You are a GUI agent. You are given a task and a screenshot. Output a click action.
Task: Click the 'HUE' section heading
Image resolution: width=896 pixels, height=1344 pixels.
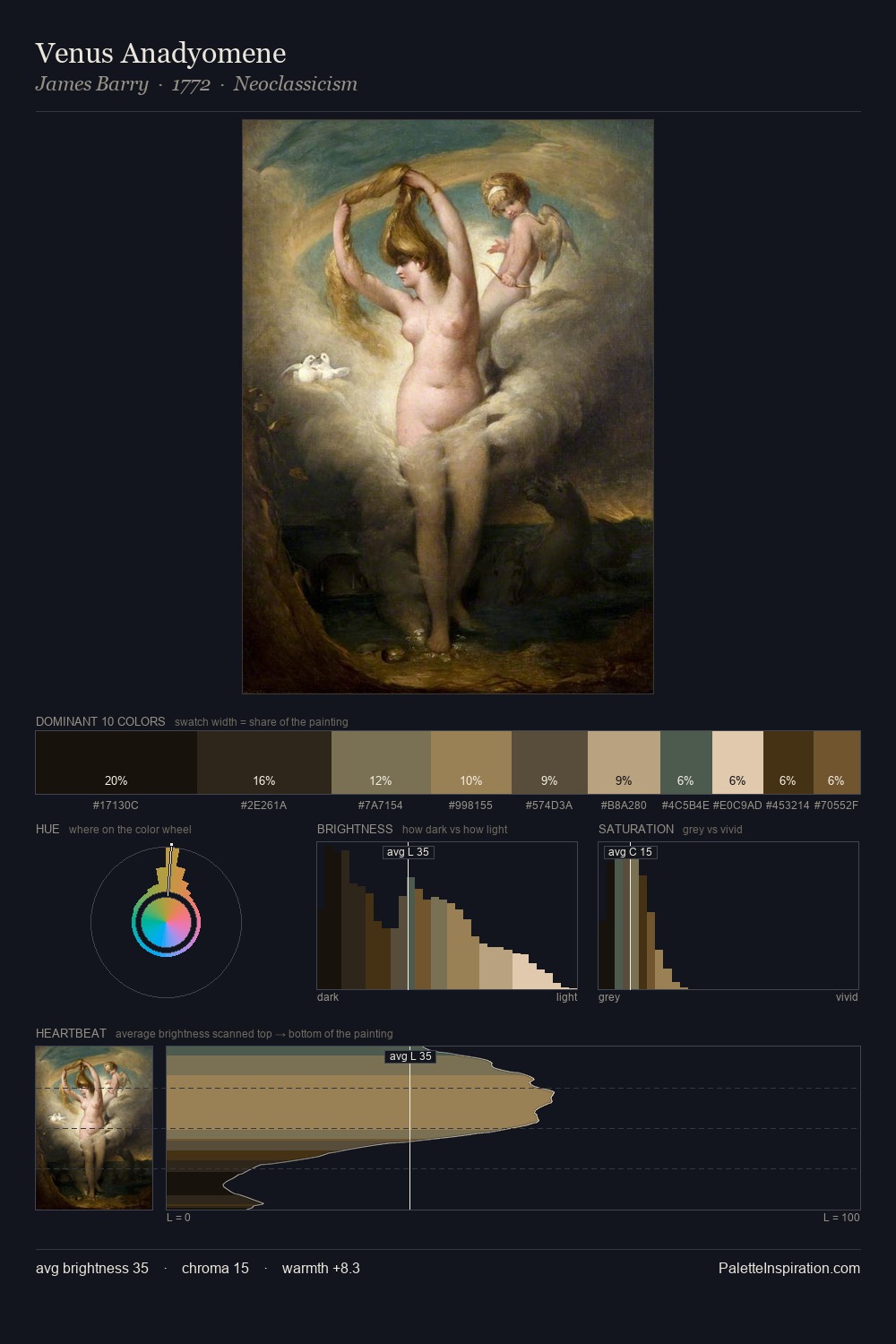pos(47,829)
